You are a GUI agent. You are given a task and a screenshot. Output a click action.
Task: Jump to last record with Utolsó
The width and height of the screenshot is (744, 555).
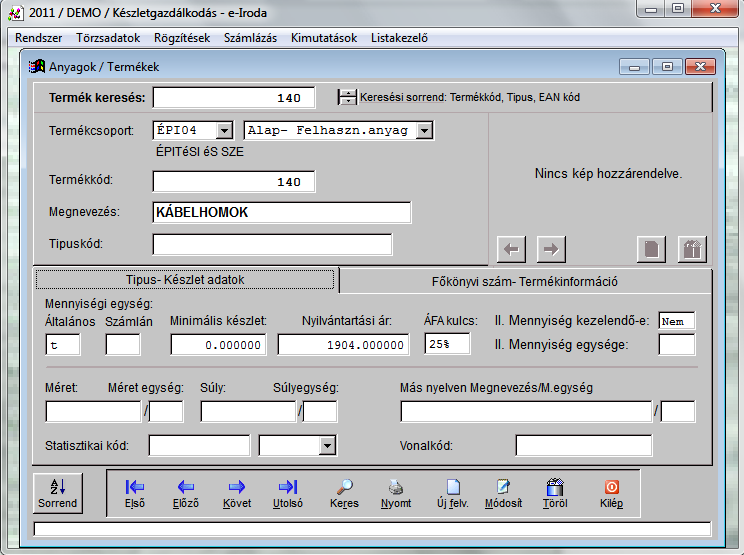point(288,493)
